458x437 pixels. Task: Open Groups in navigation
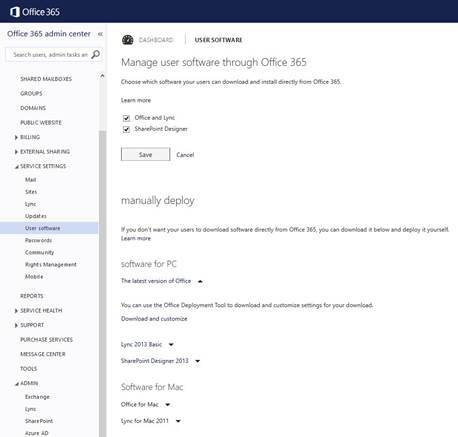pyautogui.click(x=31, y=94)
